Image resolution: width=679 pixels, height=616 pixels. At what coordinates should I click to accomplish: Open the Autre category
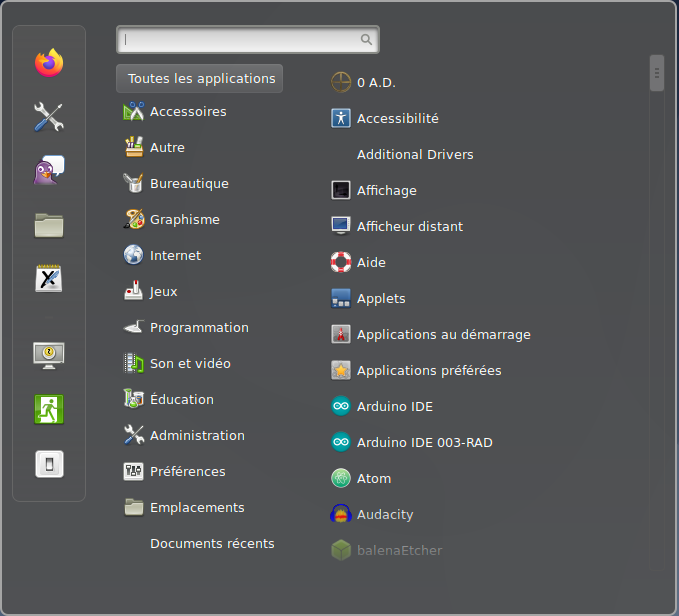167,148
